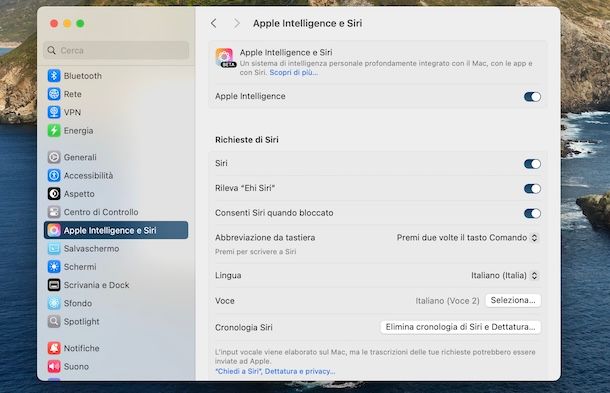Open Accessibilità pane
Viewport: 610px width, 393px height.
pos(116,175)
